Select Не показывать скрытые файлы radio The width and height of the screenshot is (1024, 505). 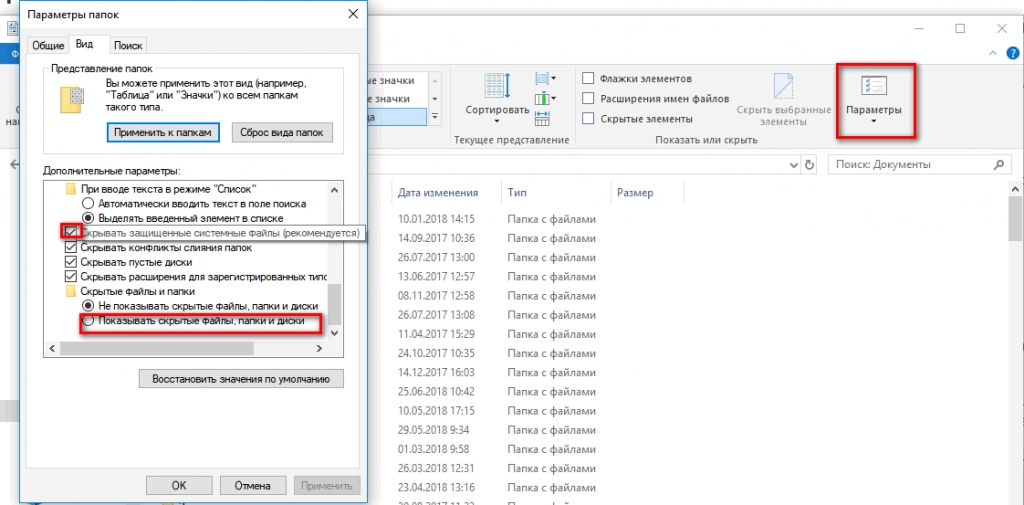point(88,306)
